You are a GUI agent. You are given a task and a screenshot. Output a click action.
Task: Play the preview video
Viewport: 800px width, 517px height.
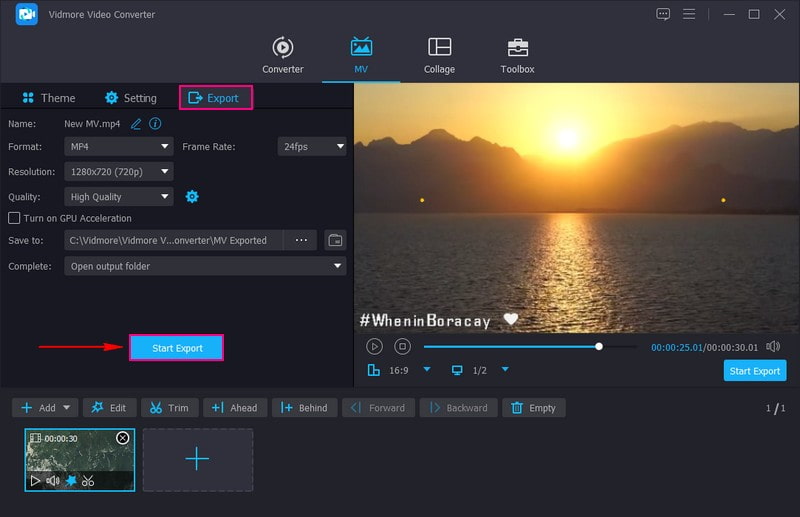(x=374, y=346)
